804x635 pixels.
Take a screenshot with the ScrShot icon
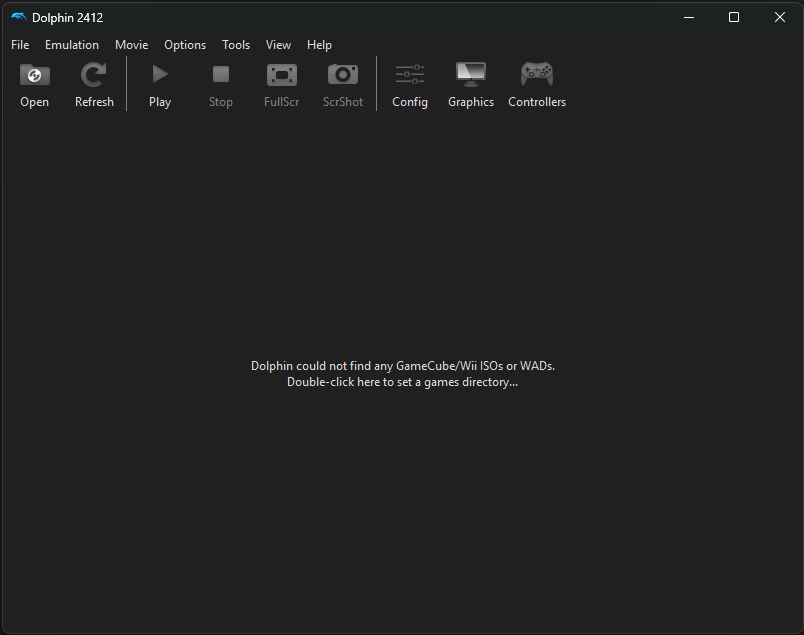coord(343,75)
